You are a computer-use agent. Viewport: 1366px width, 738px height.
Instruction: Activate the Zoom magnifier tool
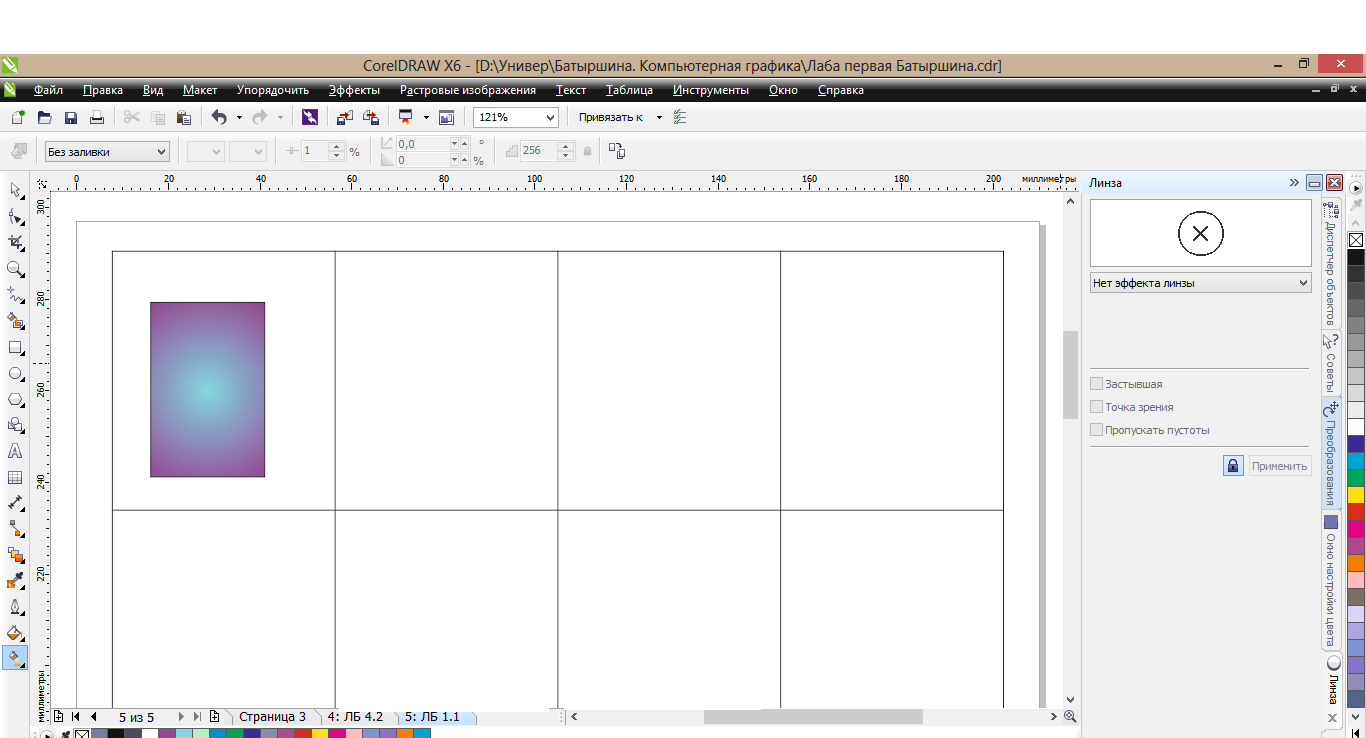click(x=15, y=269)
